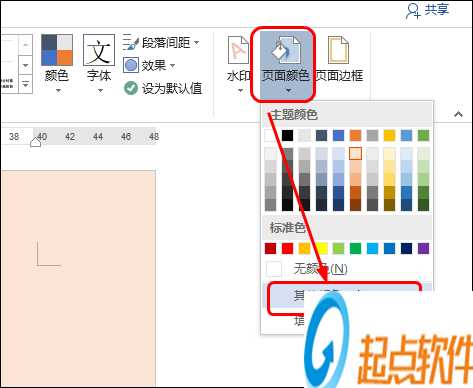Click inside the peach document page
473x388 pixels.
tap(78, 278)
